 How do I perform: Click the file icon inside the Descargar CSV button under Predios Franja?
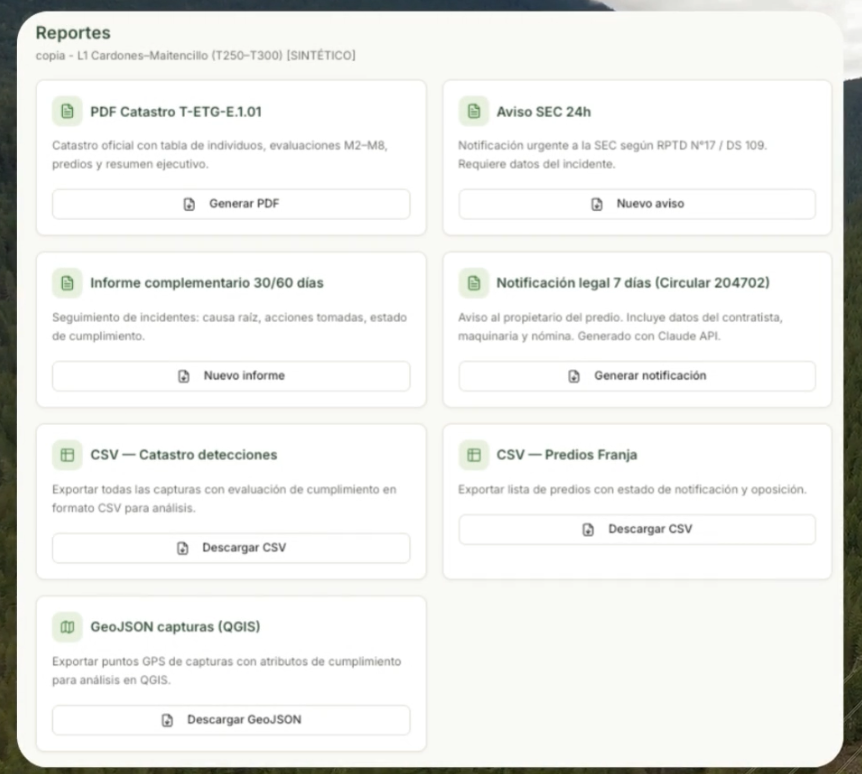[588, 530]
